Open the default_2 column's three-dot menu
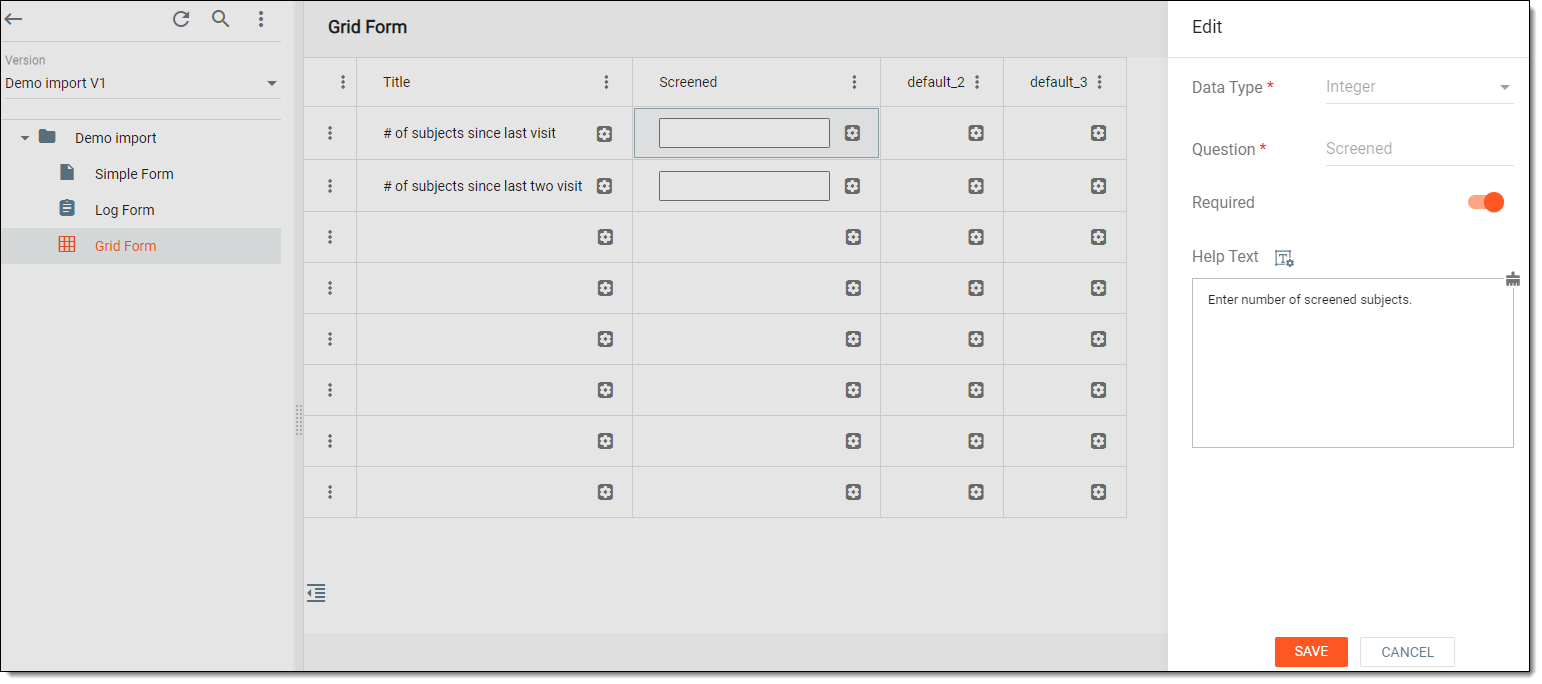The height and width of the screenshot is (684, 1542). [x=977, y=82]
